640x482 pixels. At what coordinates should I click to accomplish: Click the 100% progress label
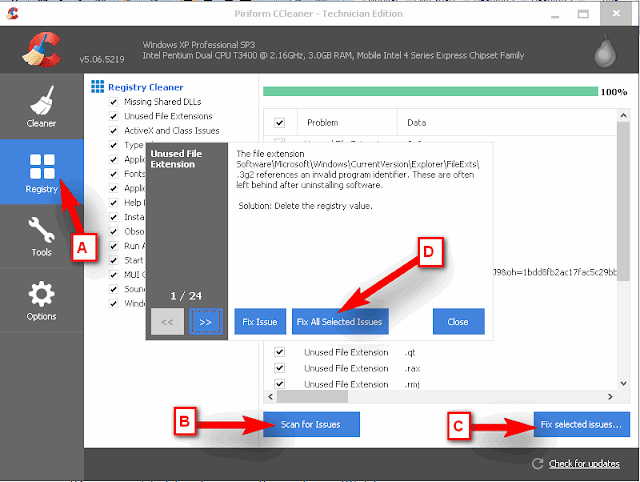614,92
